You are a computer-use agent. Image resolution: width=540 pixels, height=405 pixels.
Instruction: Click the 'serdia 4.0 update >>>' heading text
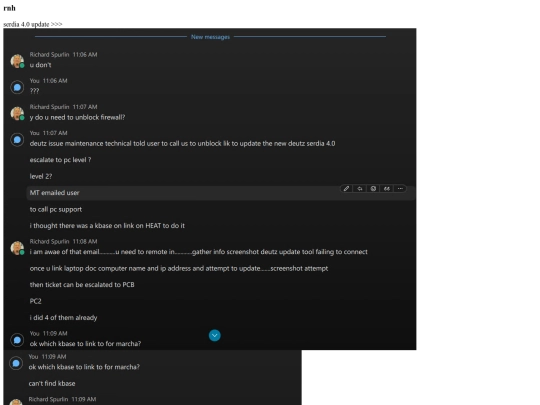(x=33, y=24)
